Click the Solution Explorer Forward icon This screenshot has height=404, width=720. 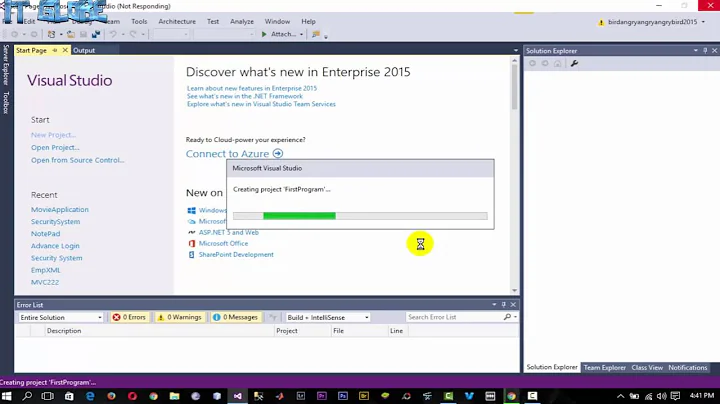point(545,63)
